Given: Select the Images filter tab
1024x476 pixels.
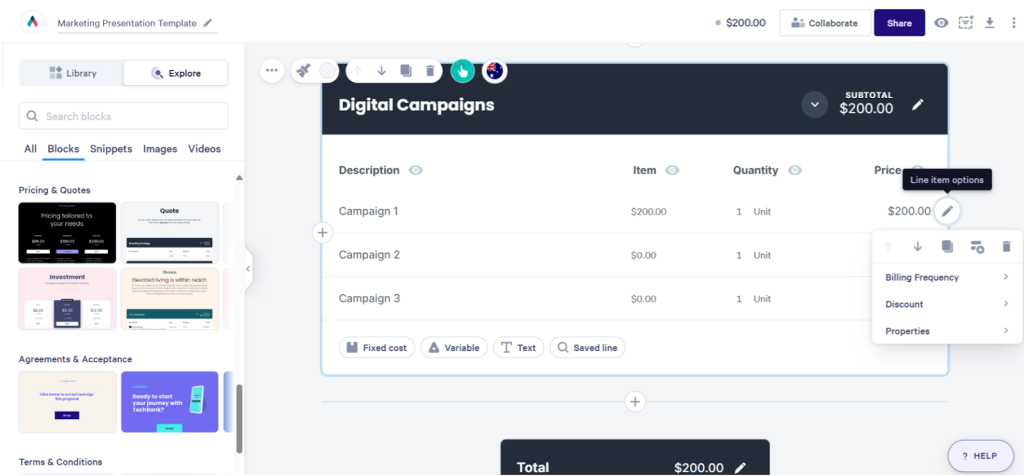Looking at the screenshot, I should [x=160, y=149].
